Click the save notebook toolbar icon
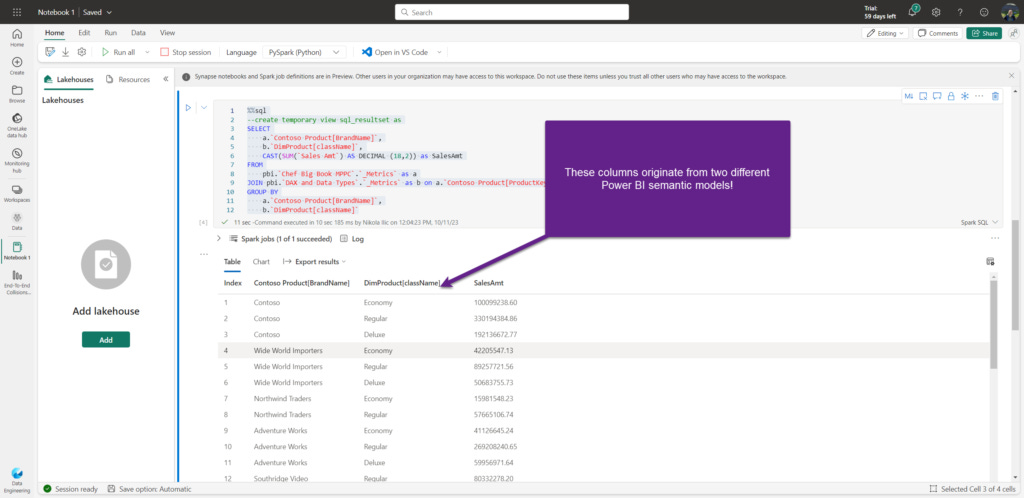Viewport: 1024px width, 498px height. [50, 52]
